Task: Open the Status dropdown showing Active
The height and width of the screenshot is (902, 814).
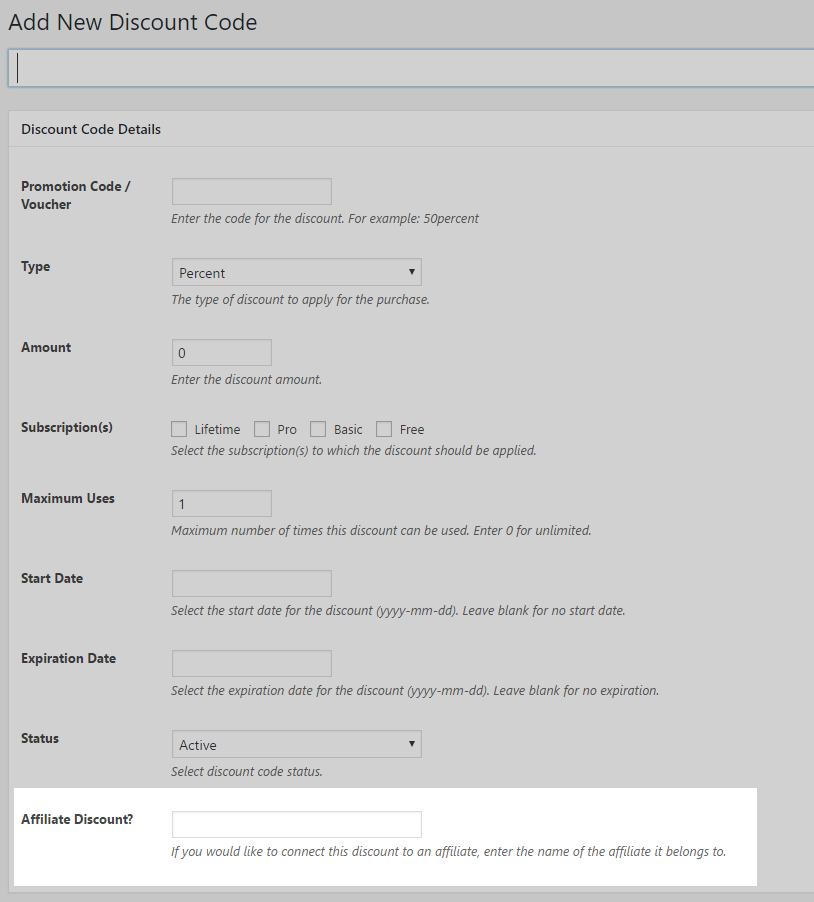Action: 296,744
